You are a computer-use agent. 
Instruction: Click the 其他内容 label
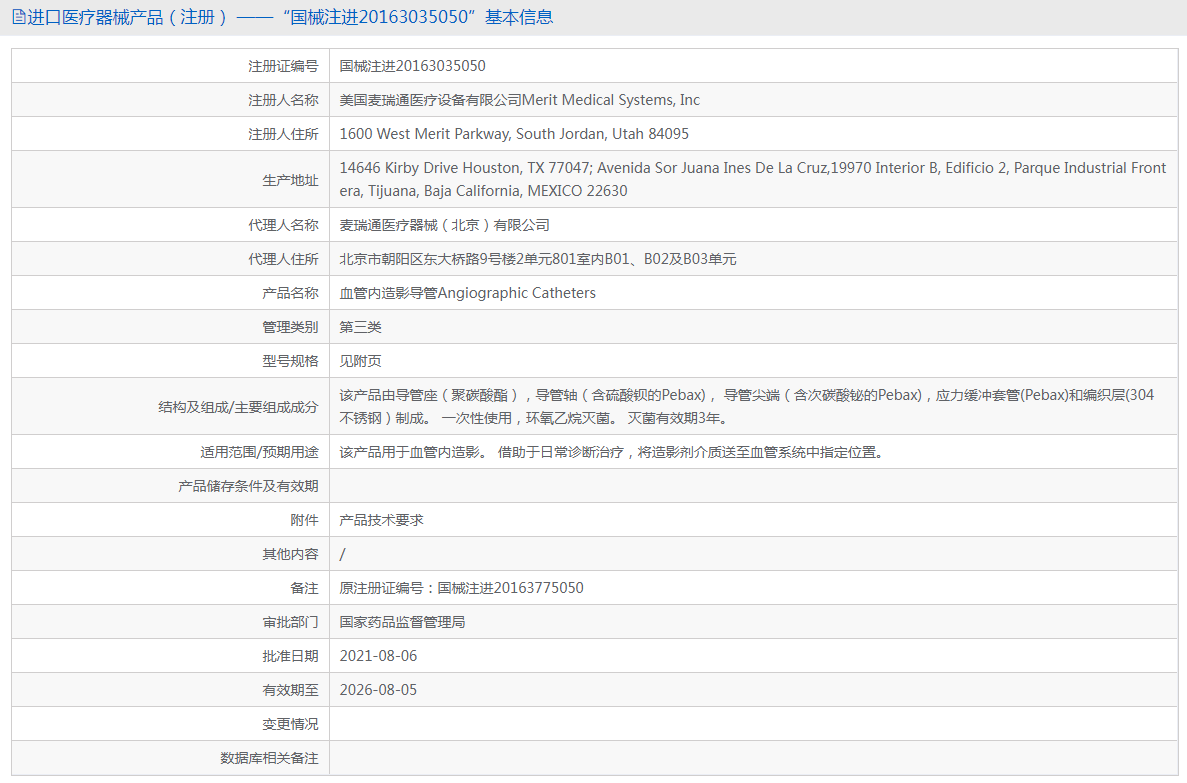click(x=291, y=554)
